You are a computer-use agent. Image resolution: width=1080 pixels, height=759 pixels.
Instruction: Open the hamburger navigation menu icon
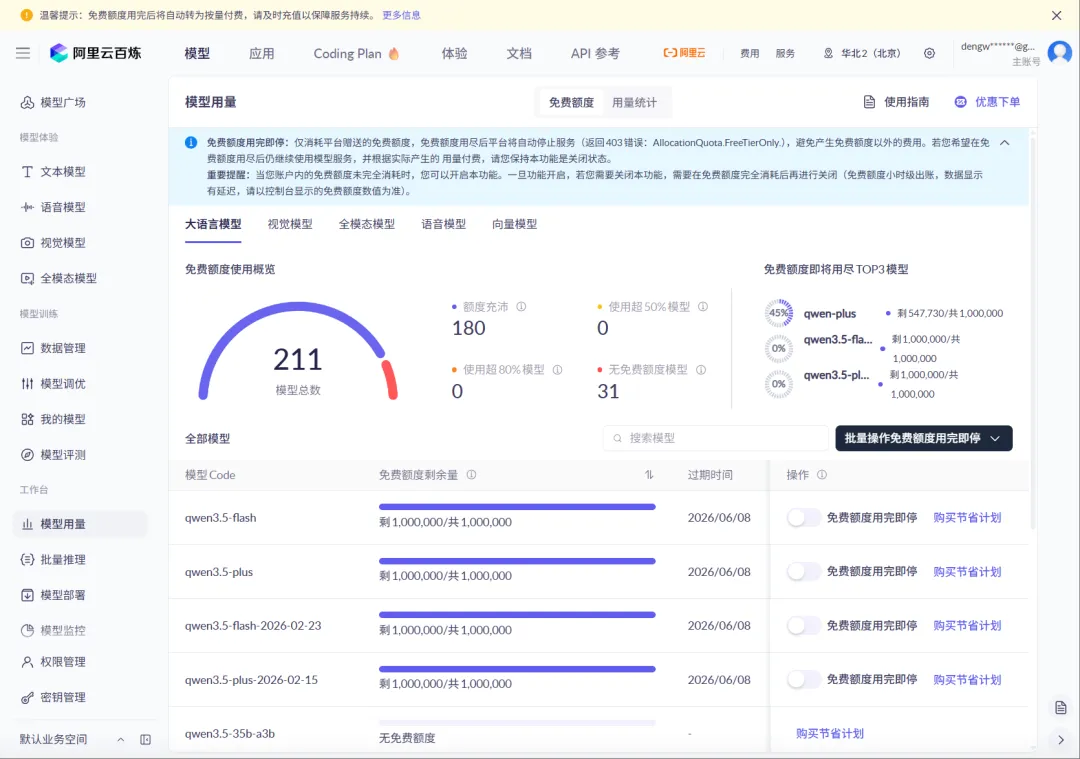point(23,53)
